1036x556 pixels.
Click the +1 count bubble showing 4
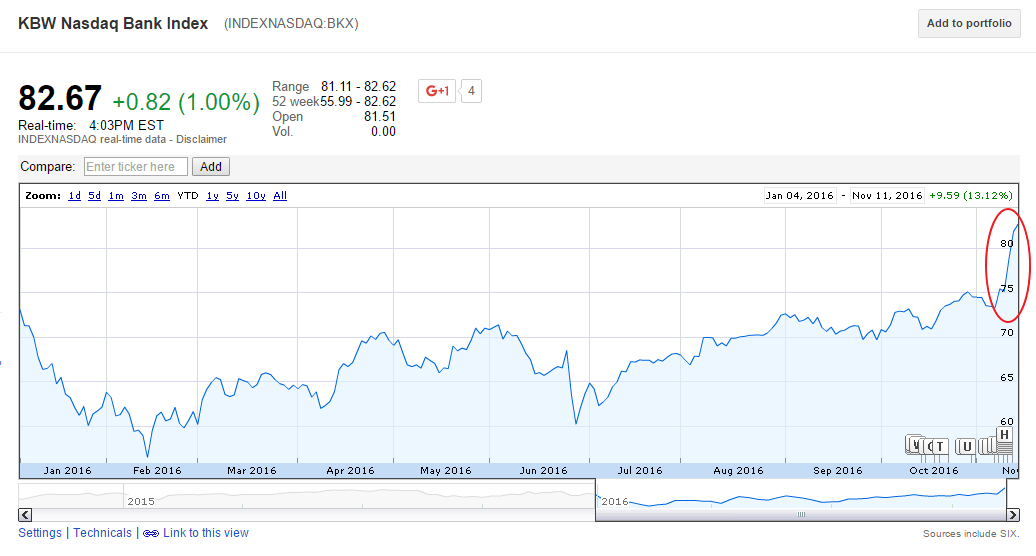(471, 91)
